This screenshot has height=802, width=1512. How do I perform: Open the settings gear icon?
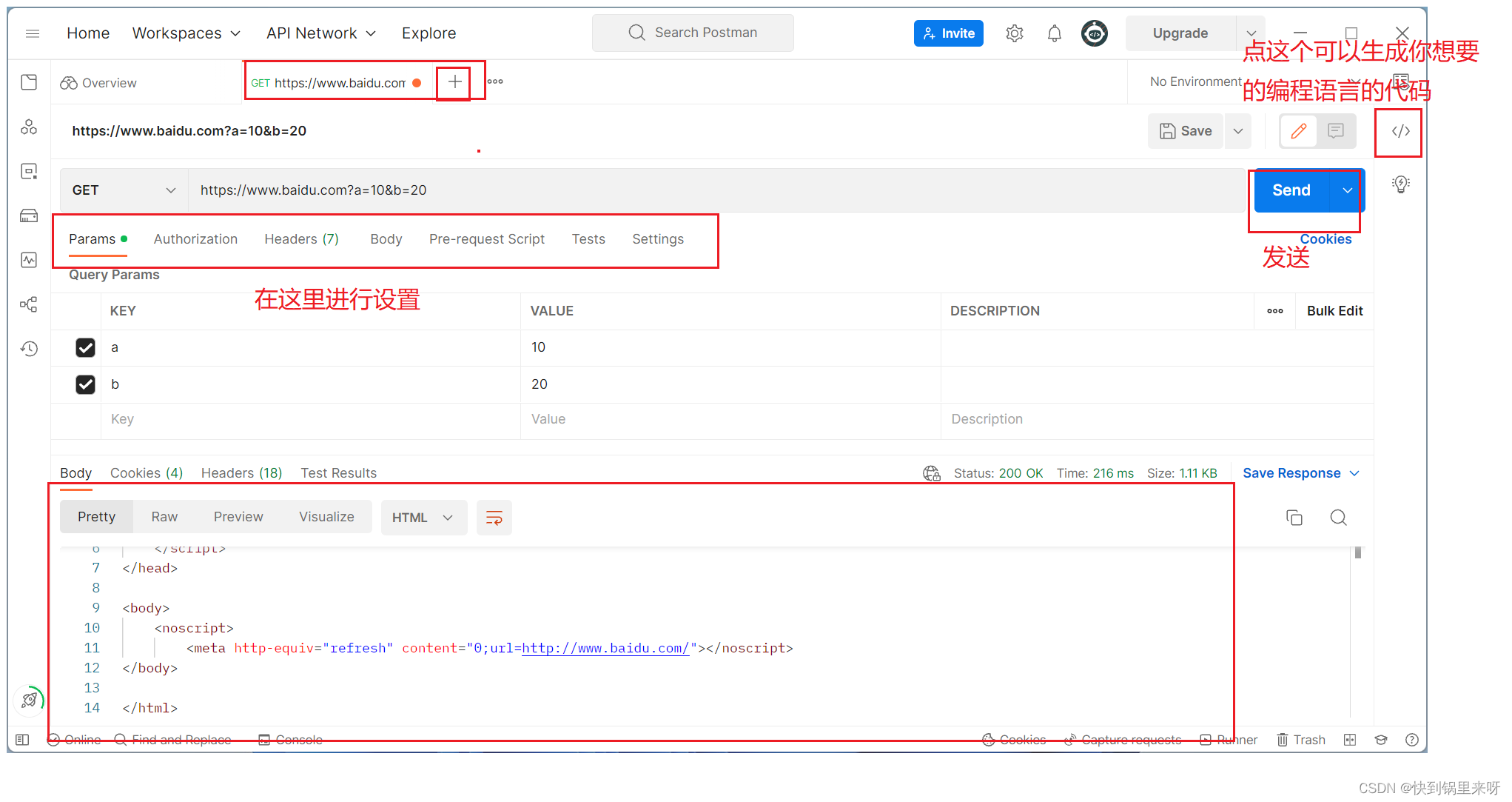pyautogui.click(x=1015, y=33)
